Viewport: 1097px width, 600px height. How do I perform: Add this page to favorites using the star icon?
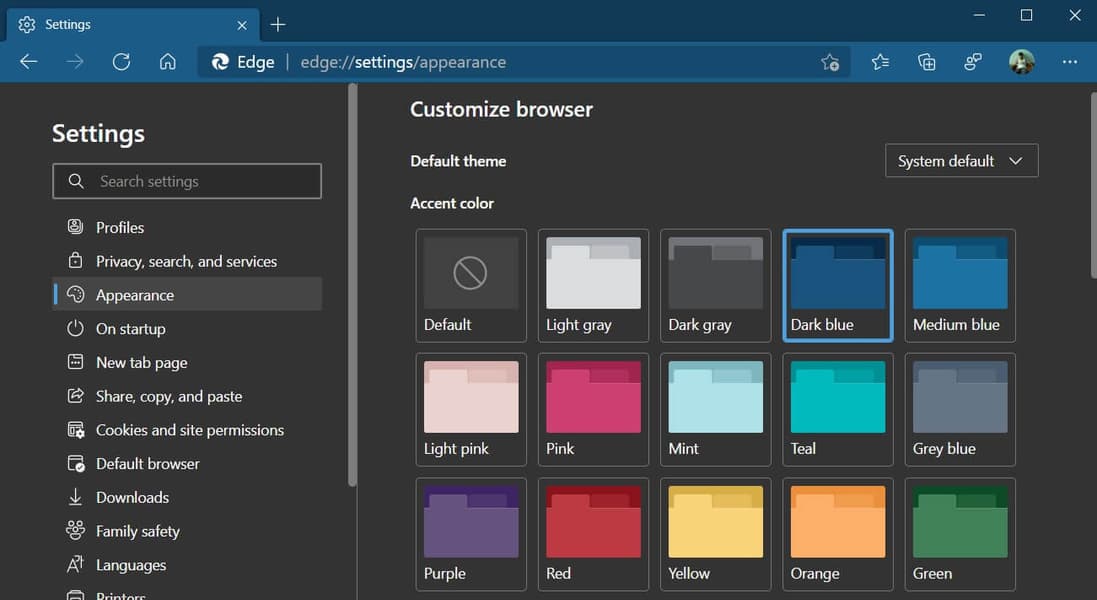(x=830, y=62)
